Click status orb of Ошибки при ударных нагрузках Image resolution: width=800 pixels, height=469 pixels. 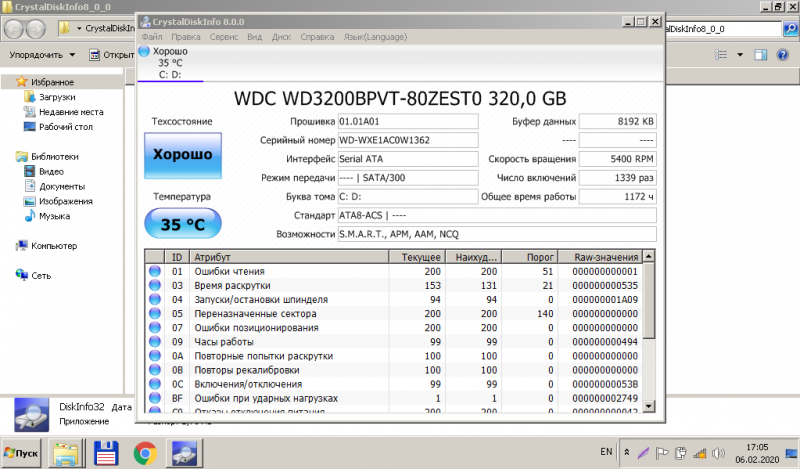pos(155,398)
